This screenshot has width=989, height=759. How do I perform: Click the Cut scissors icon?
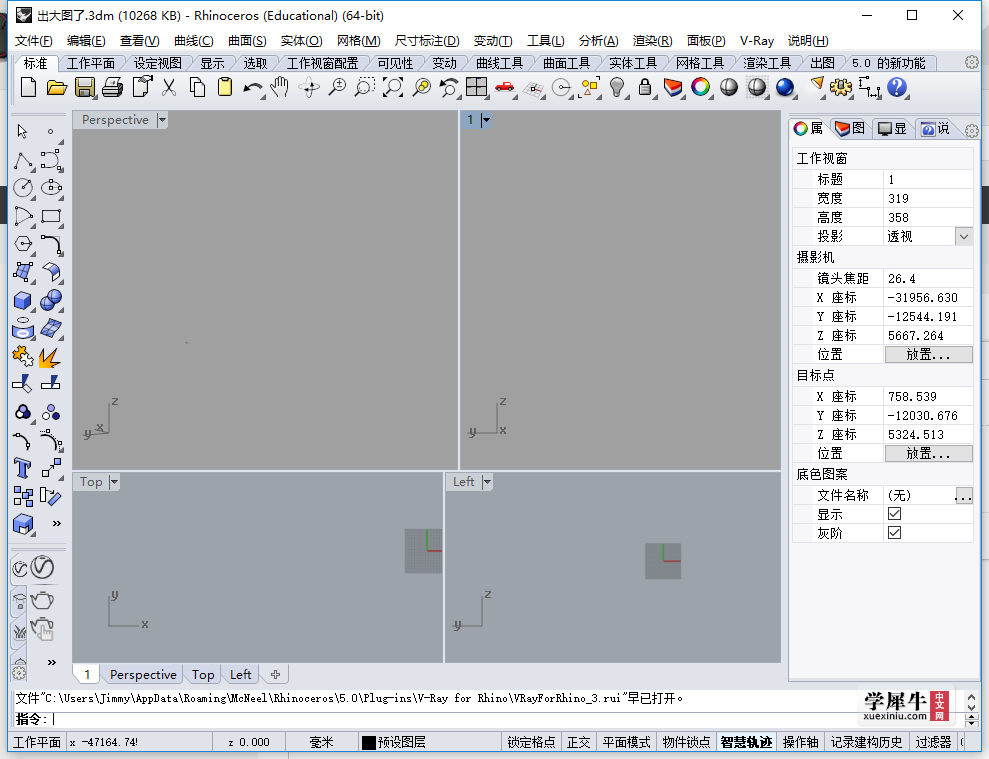(x=168, y=87)
